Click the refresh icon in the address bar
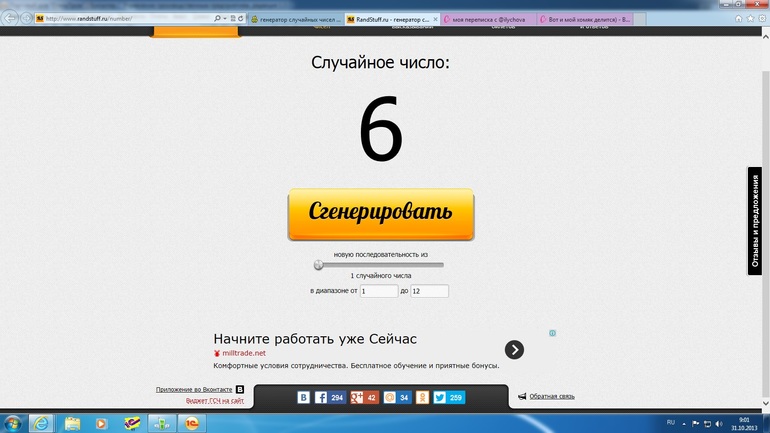This screenshot has height=433, width=770. 241,19
